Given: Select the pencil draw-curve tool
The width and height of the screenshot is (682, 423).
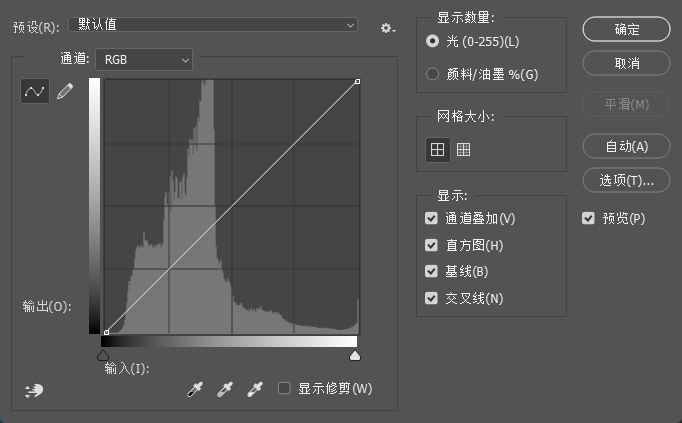Looking at the screenshot, I should 65,91.
